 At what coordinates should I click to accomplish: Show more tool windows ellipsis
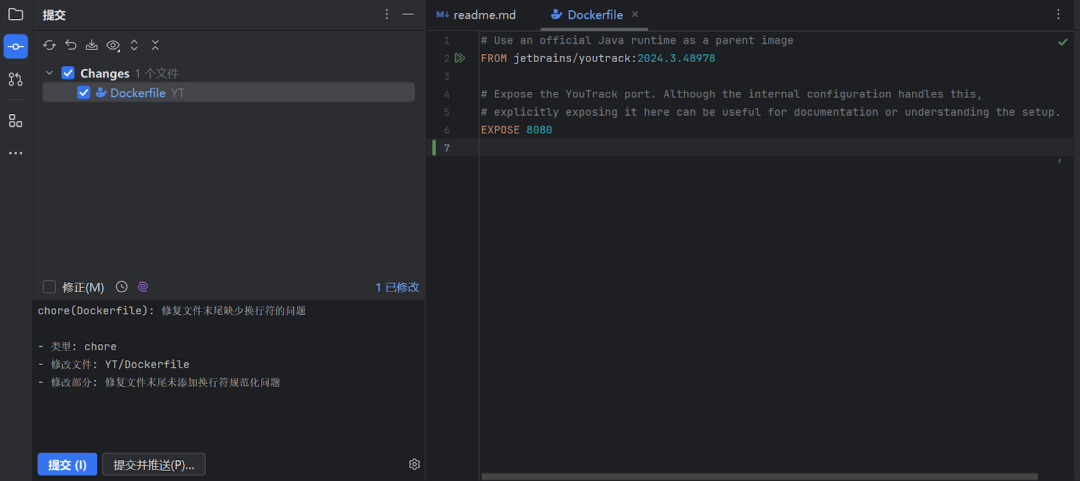tap(15, 153)
